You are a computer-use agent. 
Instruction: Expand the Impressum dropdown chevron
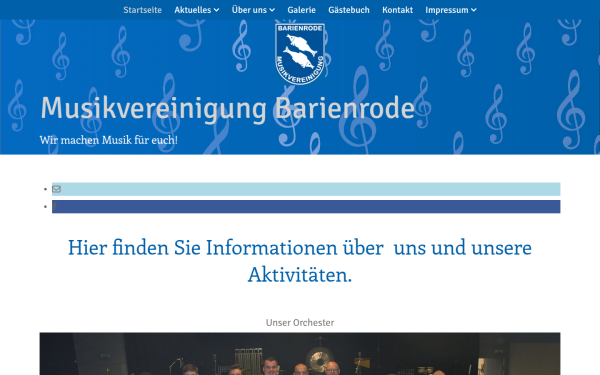pos(474,10)
